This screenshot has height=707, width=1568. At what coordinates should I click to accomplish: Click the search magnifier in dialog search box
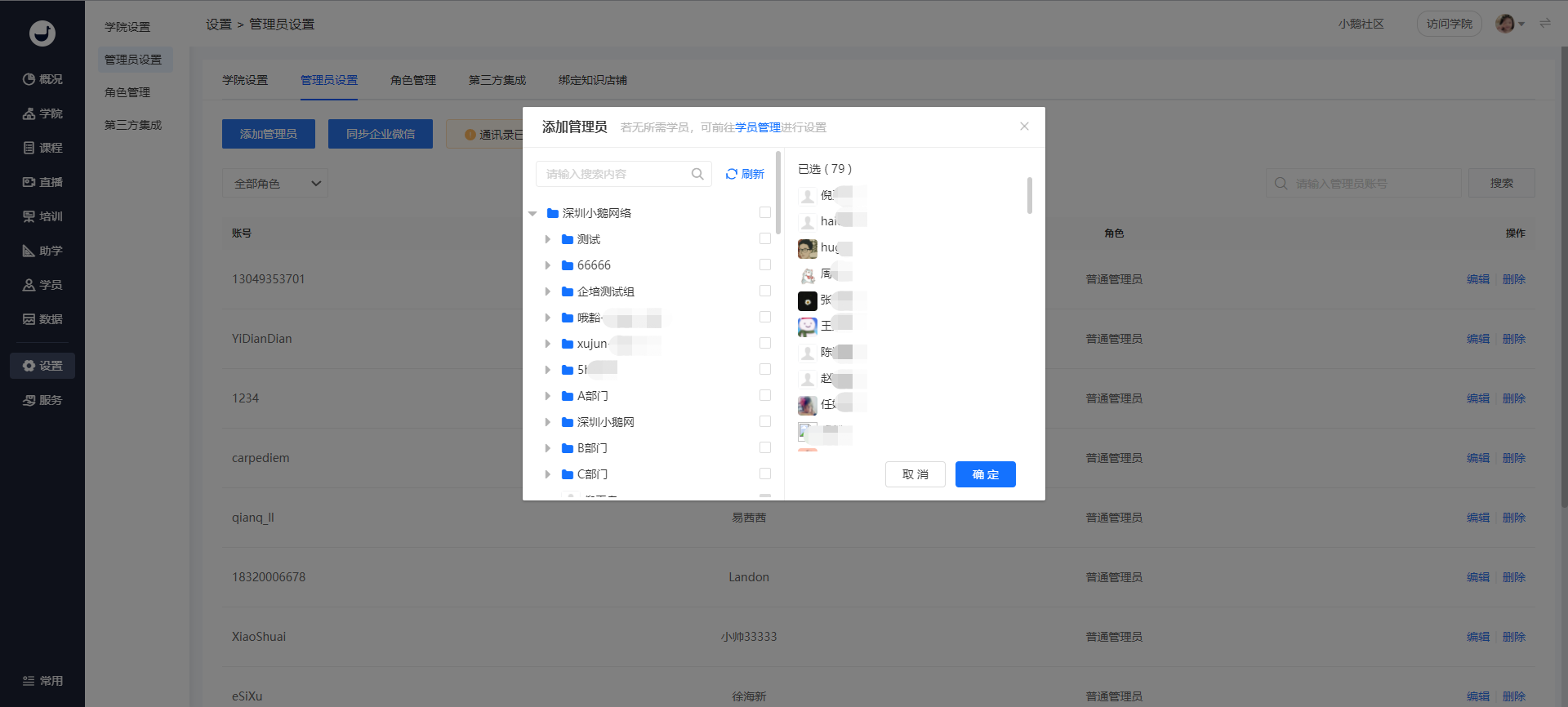(697, 174)
